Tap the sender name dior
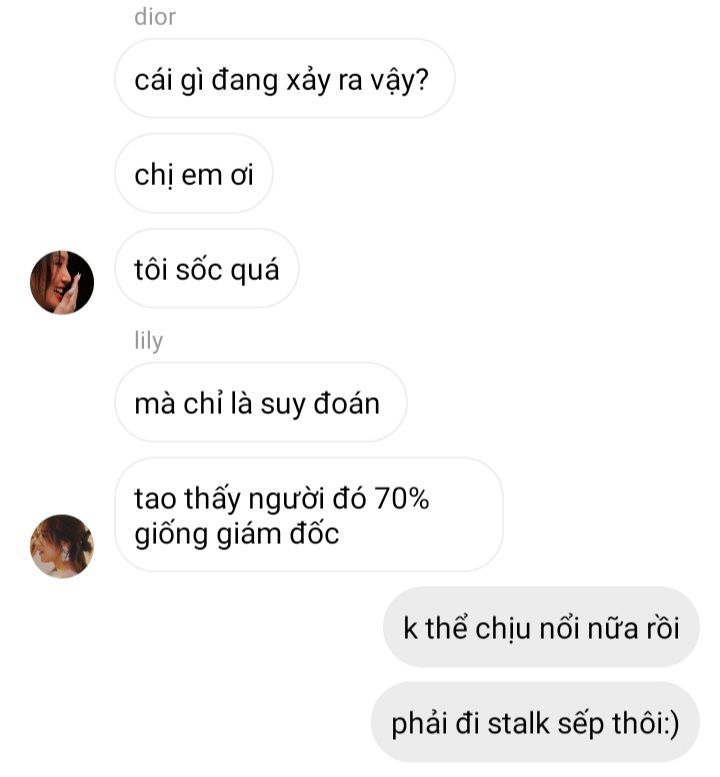The width and height of the screenshot is (720, 777). (155, 17)
